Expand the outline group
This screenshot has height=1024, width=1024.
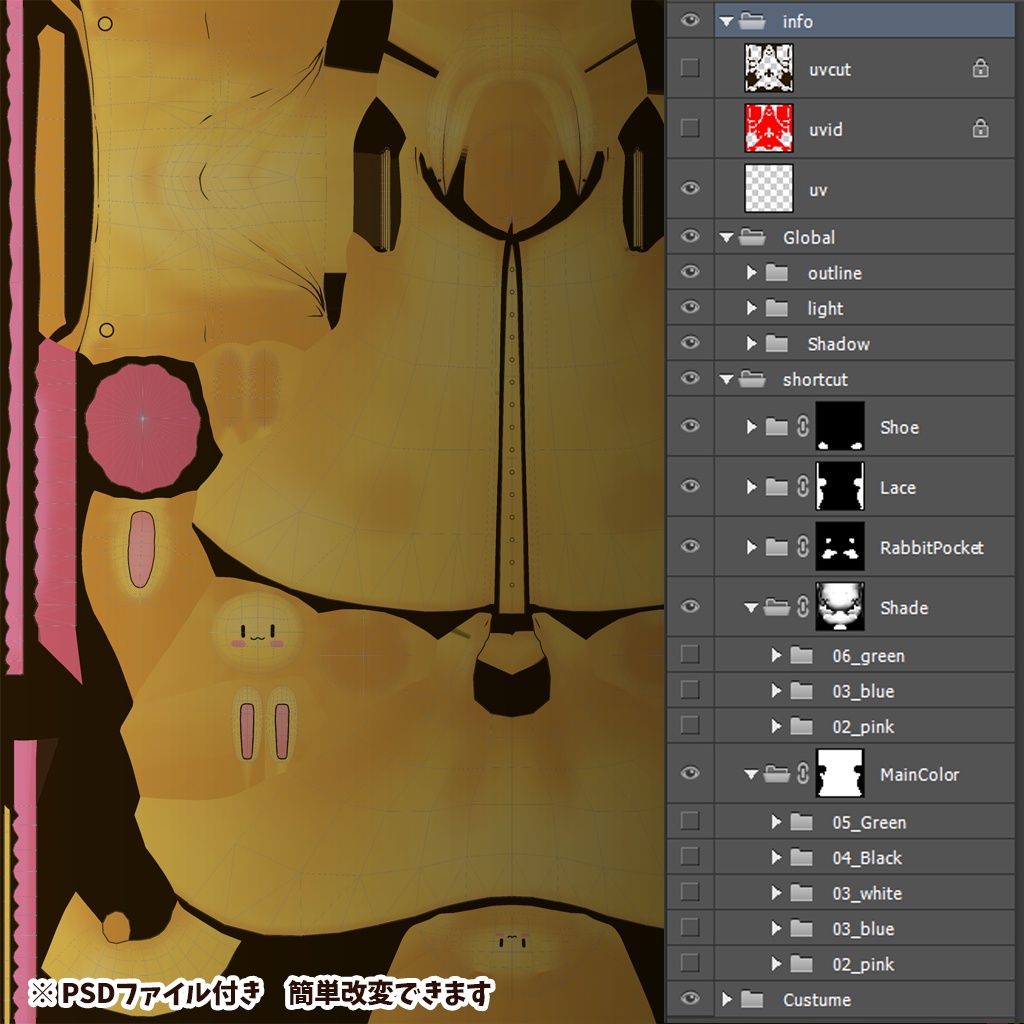pos(751,272)
